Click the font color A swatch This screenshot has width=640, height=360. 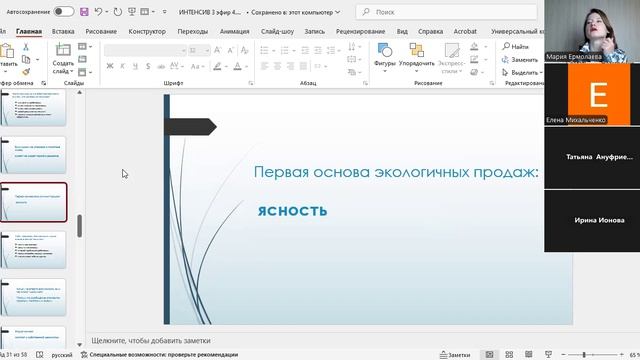point(238,66)
